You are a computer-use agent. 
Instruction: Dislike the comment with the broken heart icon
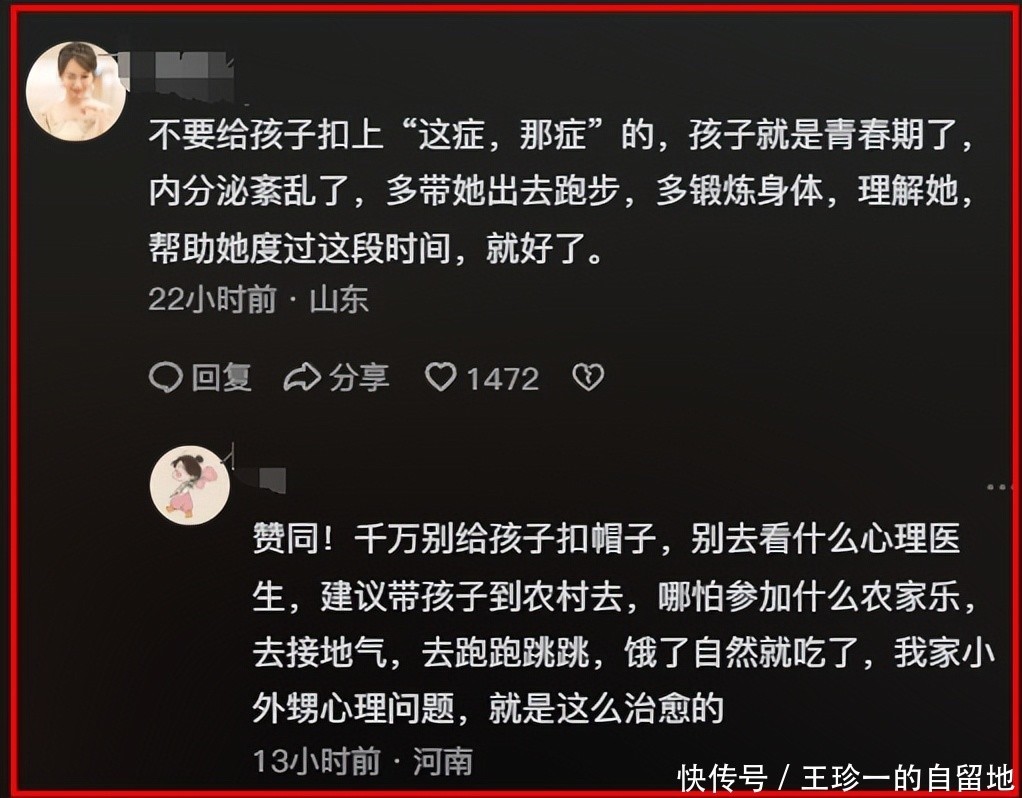click(588, 377)
